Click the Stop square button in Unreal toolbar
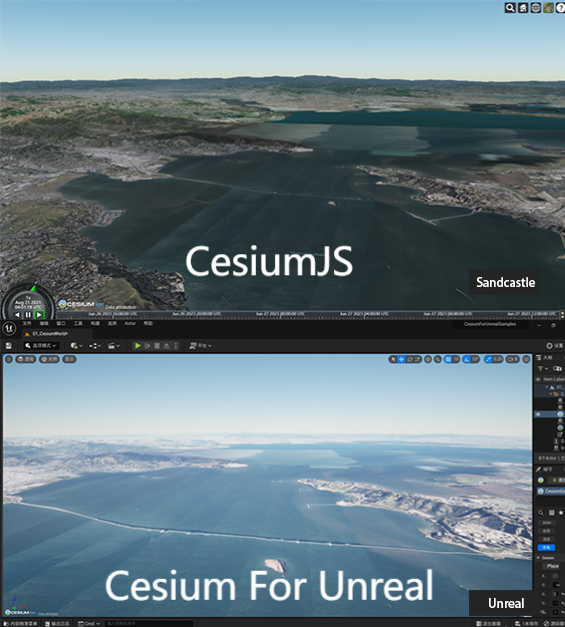Screen dimensions: 565x627 point(157,345)
